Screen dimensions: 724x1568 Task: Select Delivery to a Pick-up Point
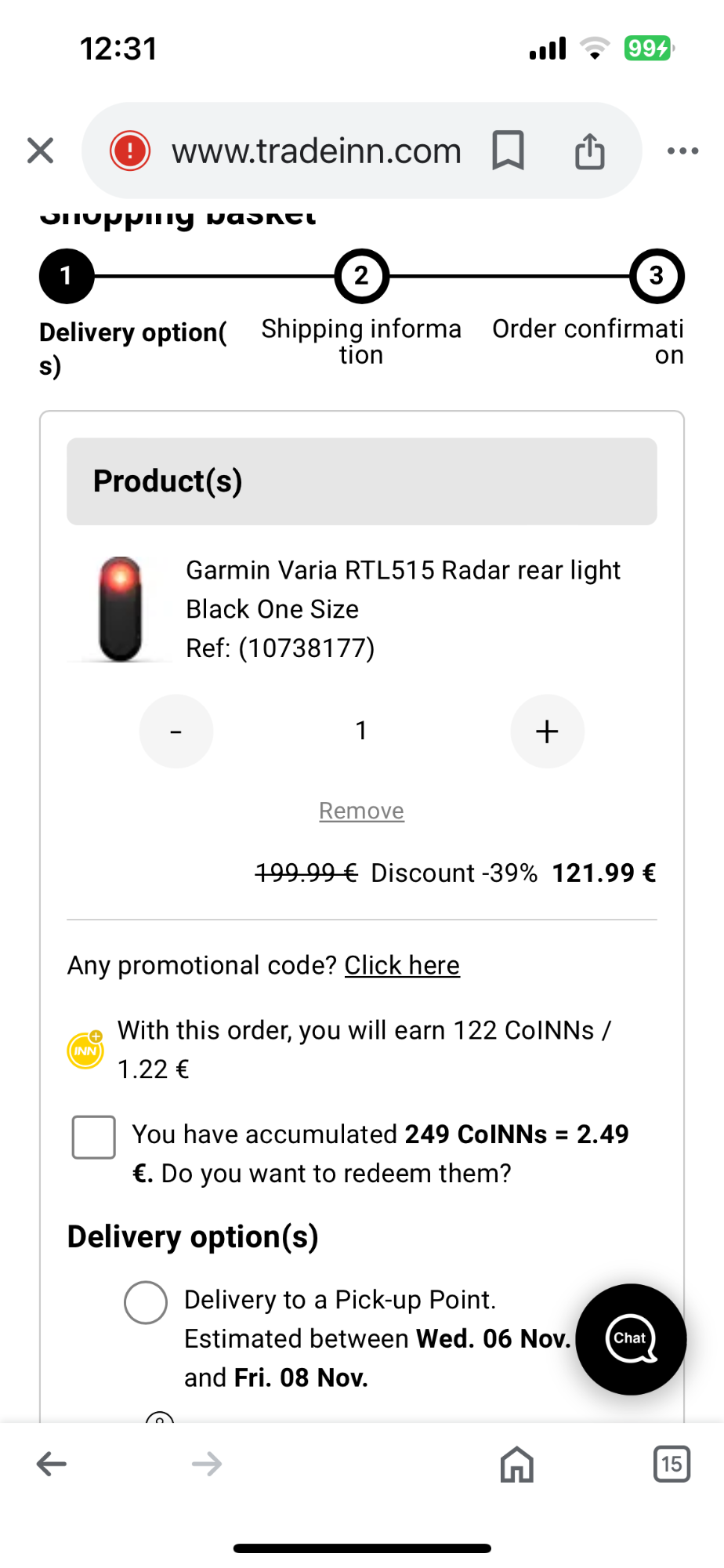coord(146,1302)
